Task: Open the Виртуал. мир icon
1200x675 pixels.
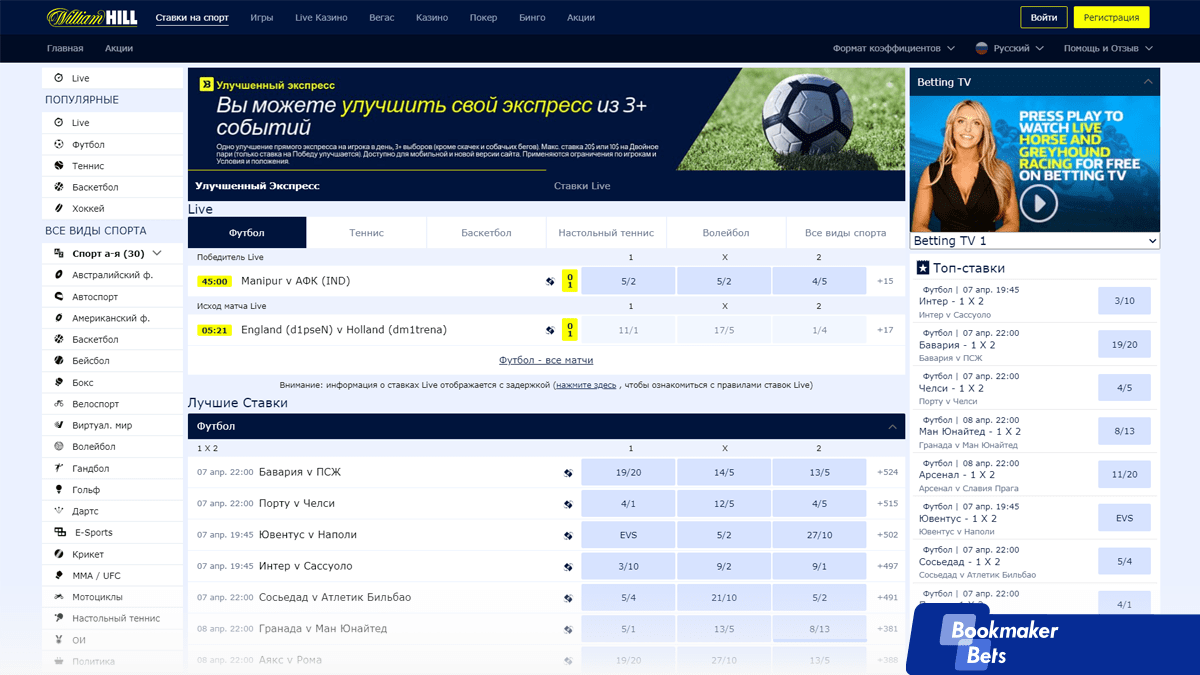Action: tap(59, 426)
